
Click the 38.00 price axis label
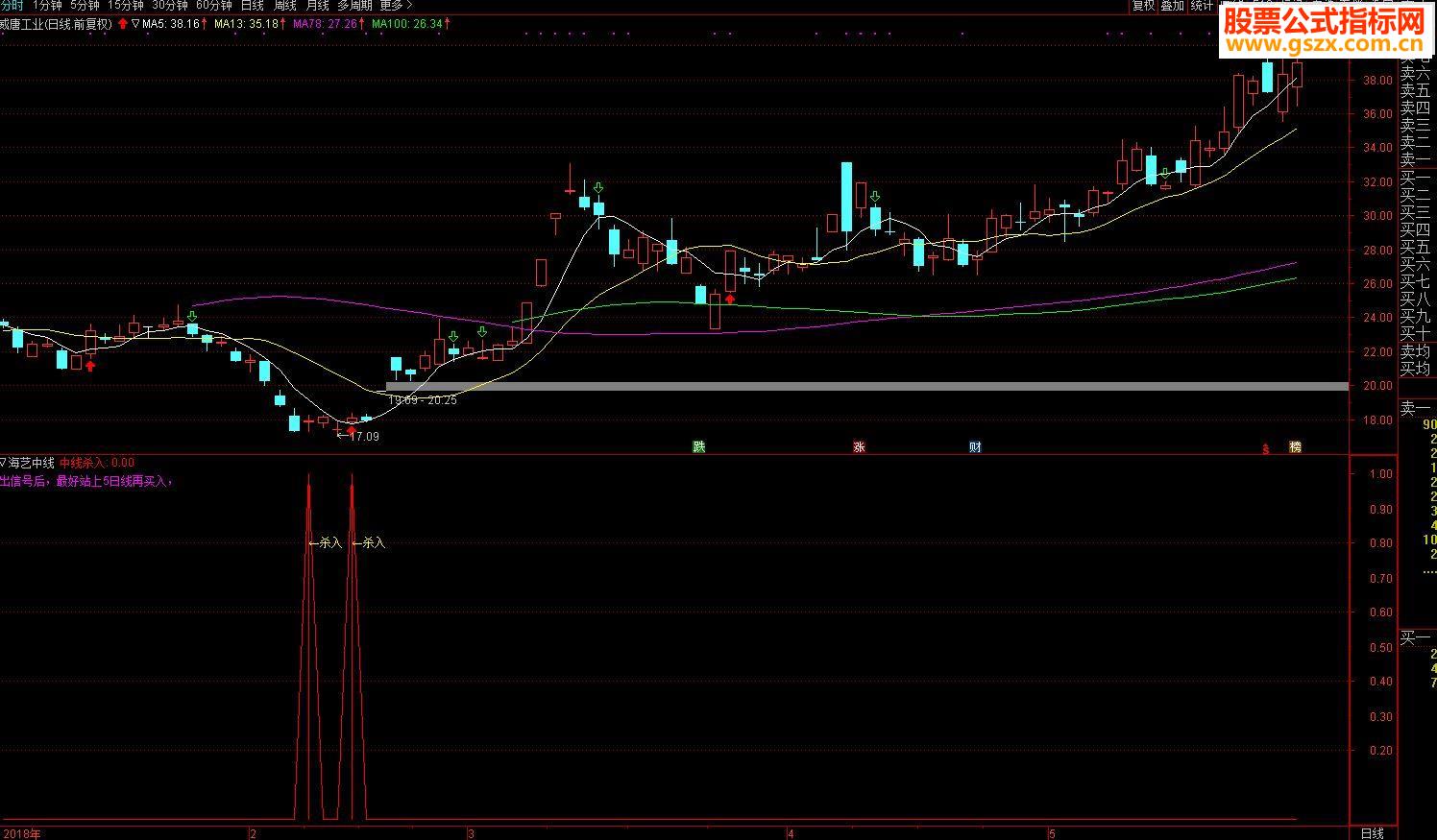pos(1377,80)
